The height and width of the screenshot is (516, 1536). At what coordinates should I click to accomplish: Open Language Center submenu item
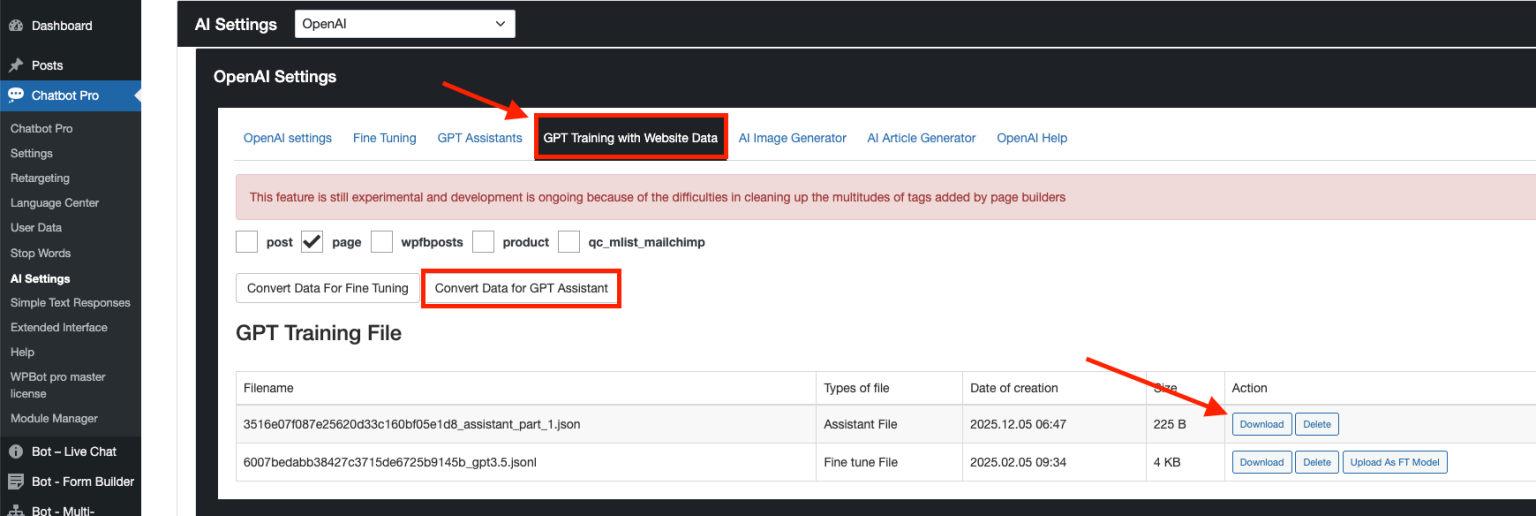(x=55, y=203)
